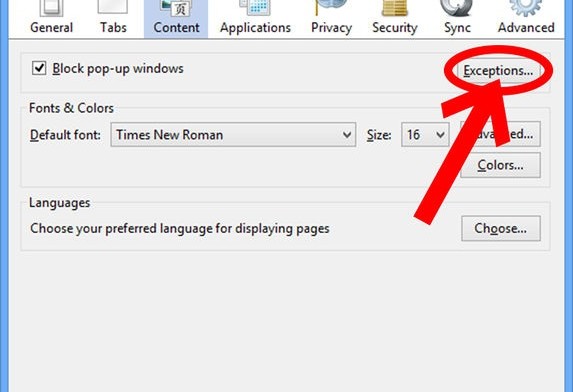Switch to the Tabs preferences pane
The image size is (573, 392).
(x=113, y=18)
